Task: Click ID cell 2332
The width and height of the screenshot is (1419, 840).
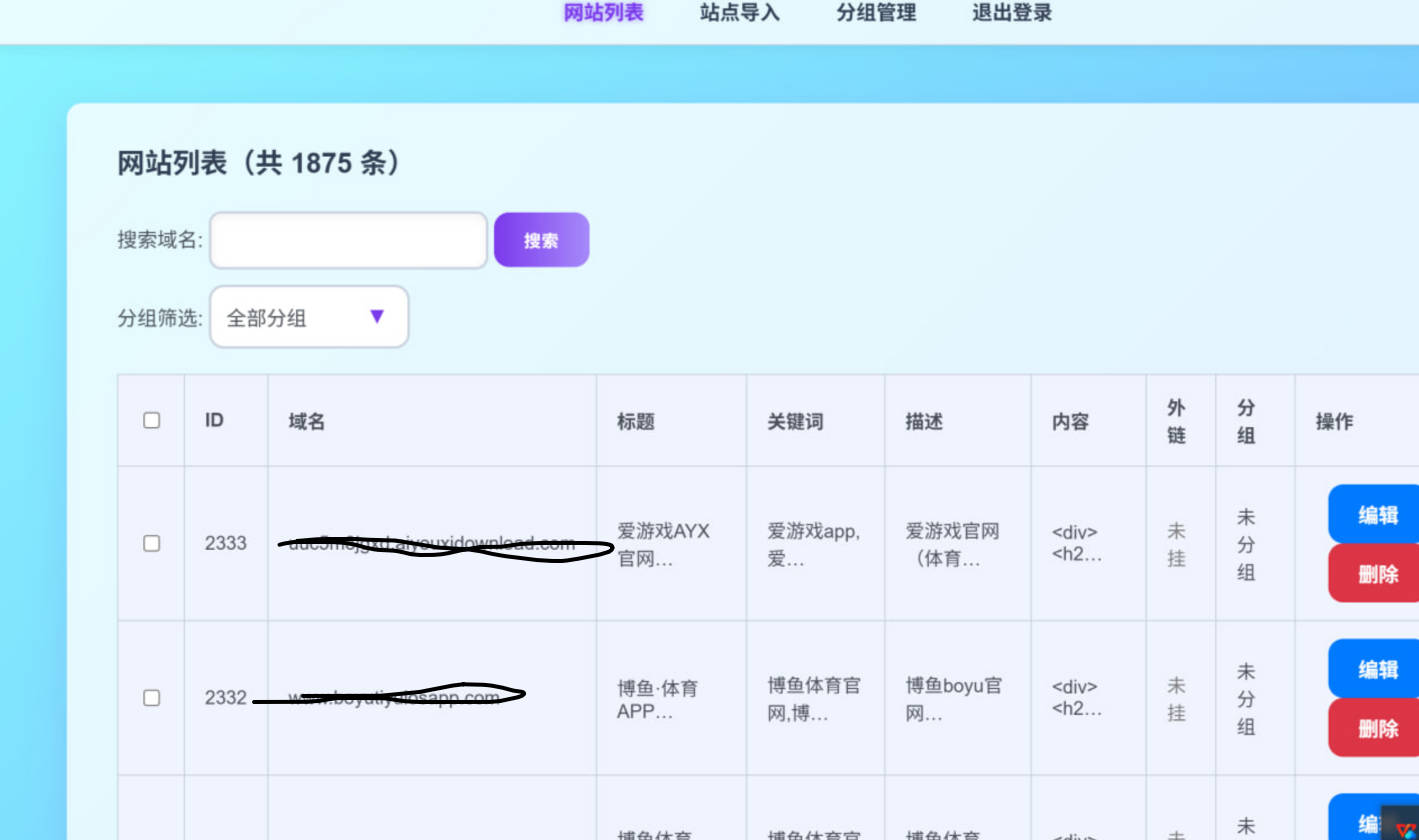Action: point(226,697)
